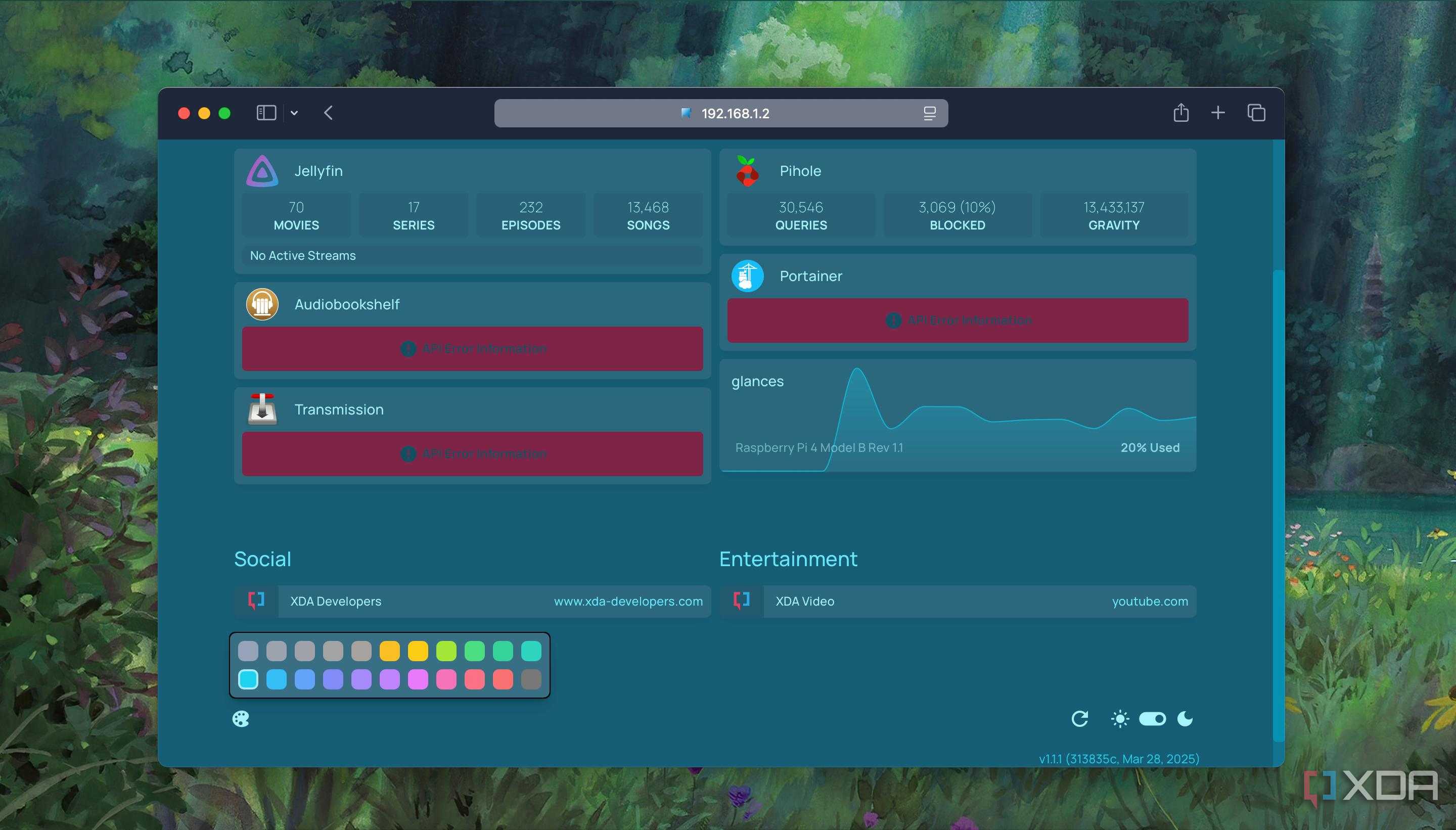Screen dimensions: 1456x830
Task: Pick the bright magenta fuchsia swatch
Action: (418, 679)
